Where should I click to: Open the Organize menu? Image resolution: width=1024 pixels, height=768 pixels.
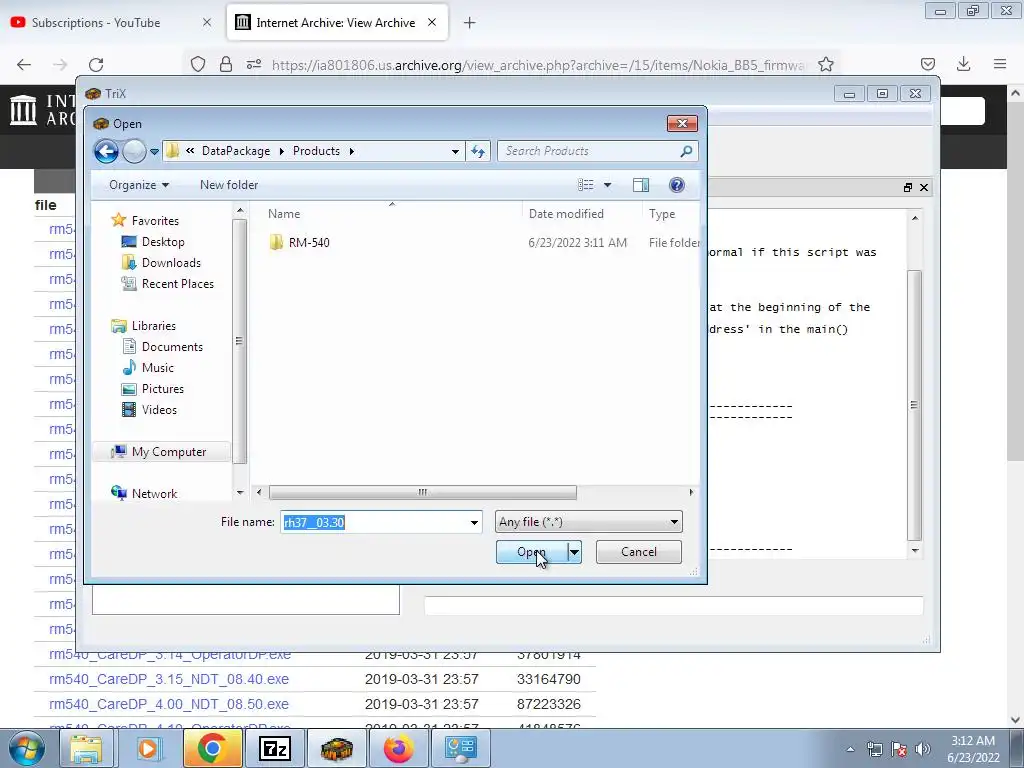(138, 185)
